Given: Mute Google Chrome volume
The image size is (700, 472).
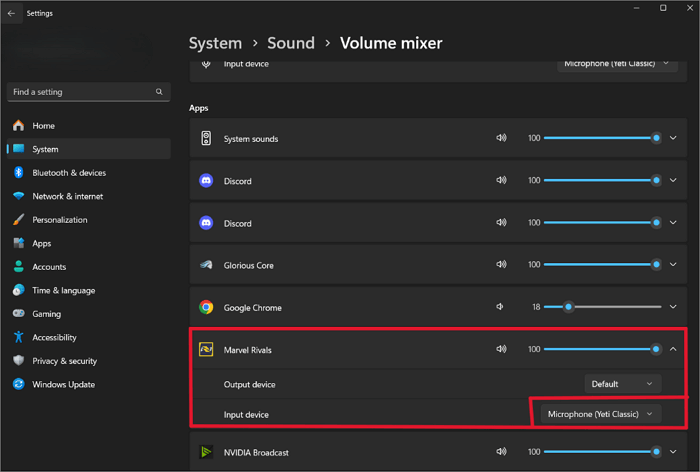Looking at the screenshot, I should 500,306.
